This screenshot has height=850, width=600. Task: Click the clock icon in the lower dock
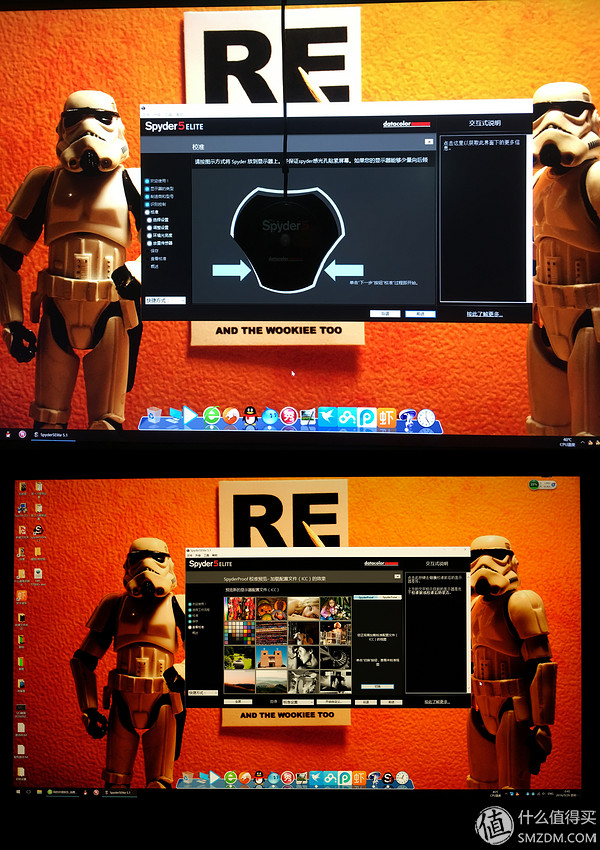[x=402, y=778]
